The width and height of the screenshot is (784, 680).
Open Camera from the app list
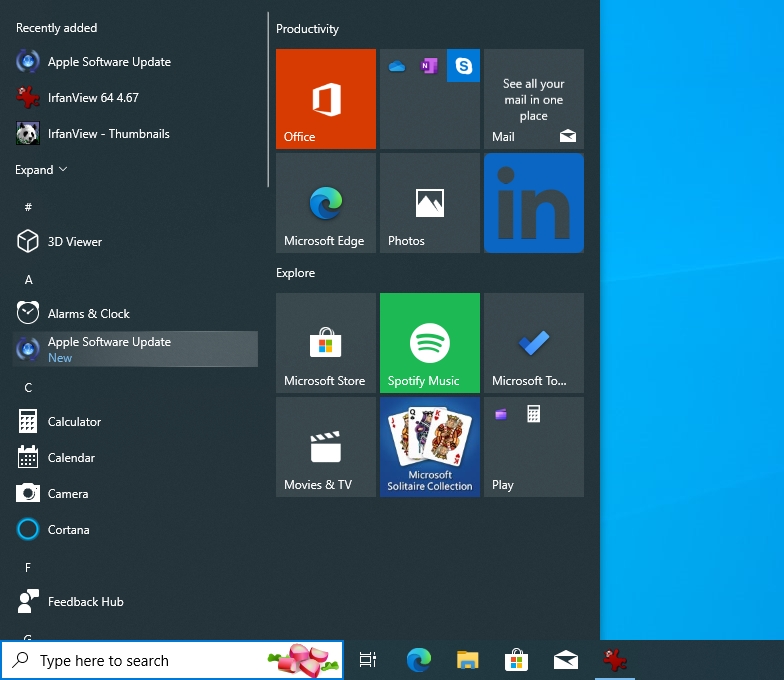135,494
